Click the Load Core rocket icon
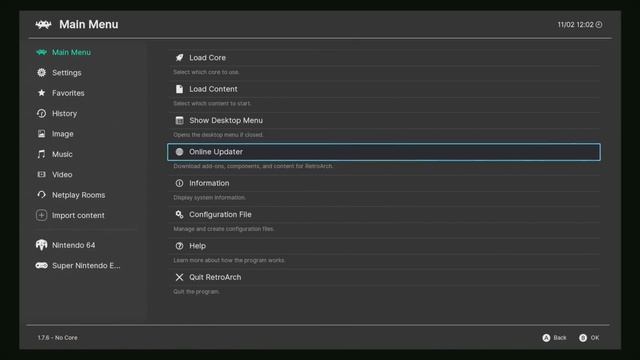 click(x=179, y=58)
